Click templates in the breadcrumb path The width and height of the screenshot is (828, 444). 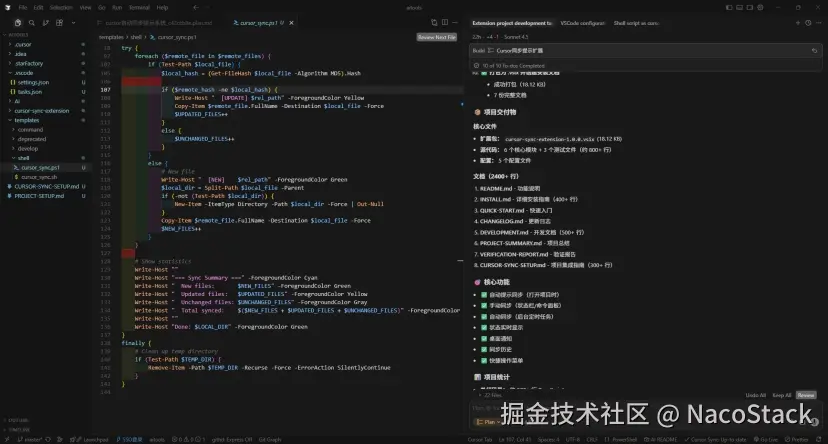point(111,37)
